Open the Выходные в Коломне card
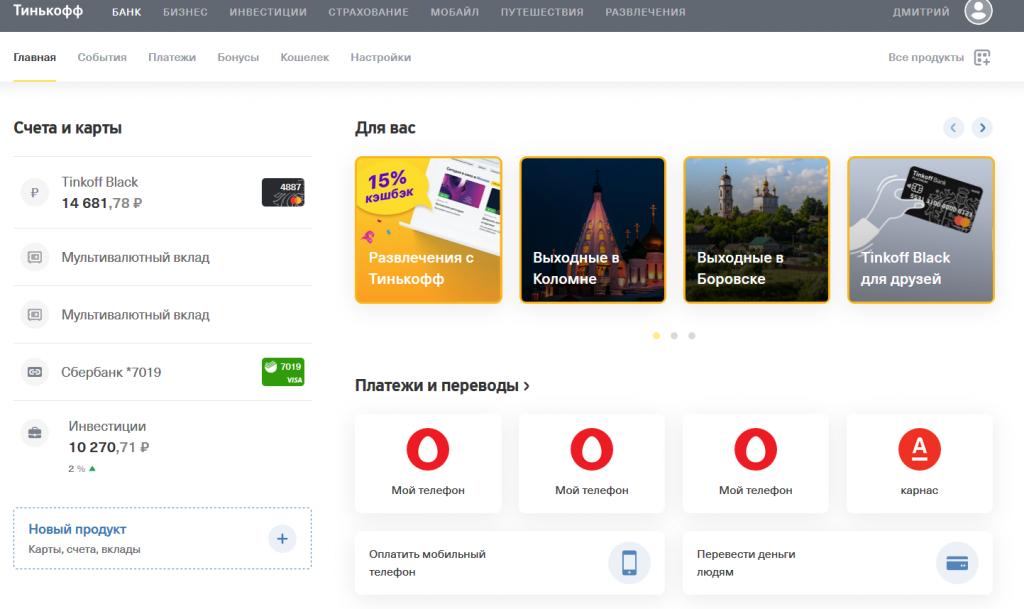Screen dimensions: 1024x609 592,230
